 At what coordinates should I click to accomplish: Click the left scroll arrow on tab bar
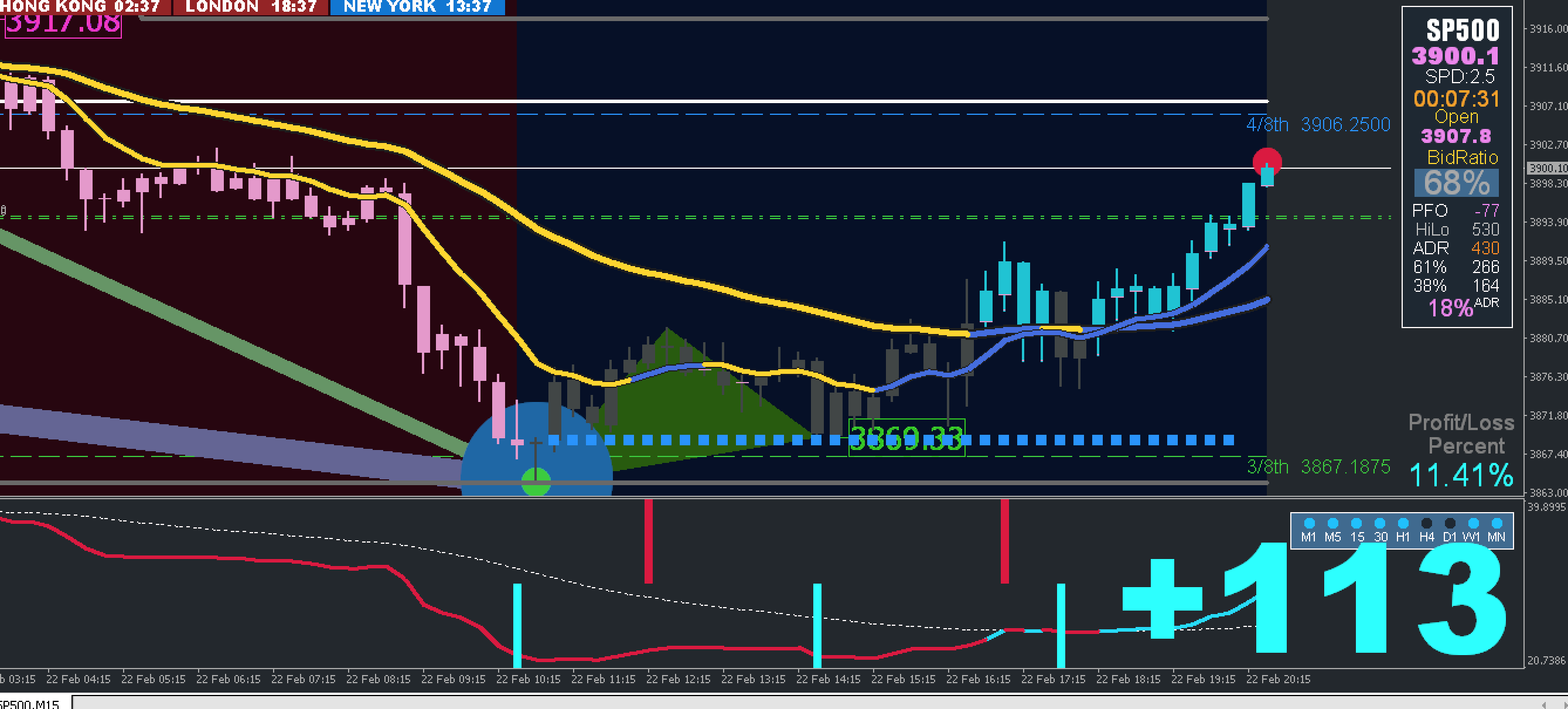pyautogui.click(x=1543, y=704)
